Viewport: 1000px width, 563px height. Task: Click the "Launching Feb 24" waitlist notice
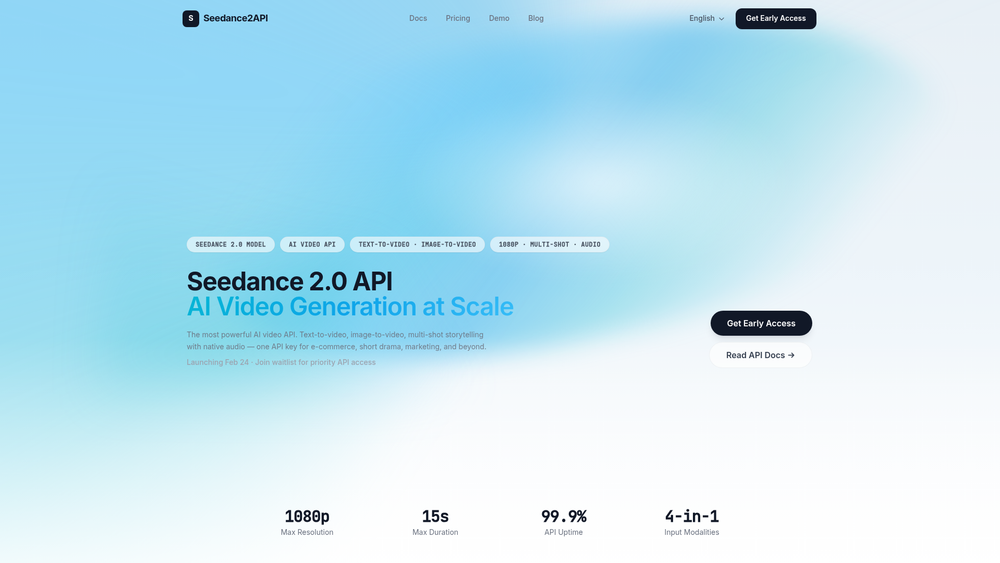(x=281, y=362)
